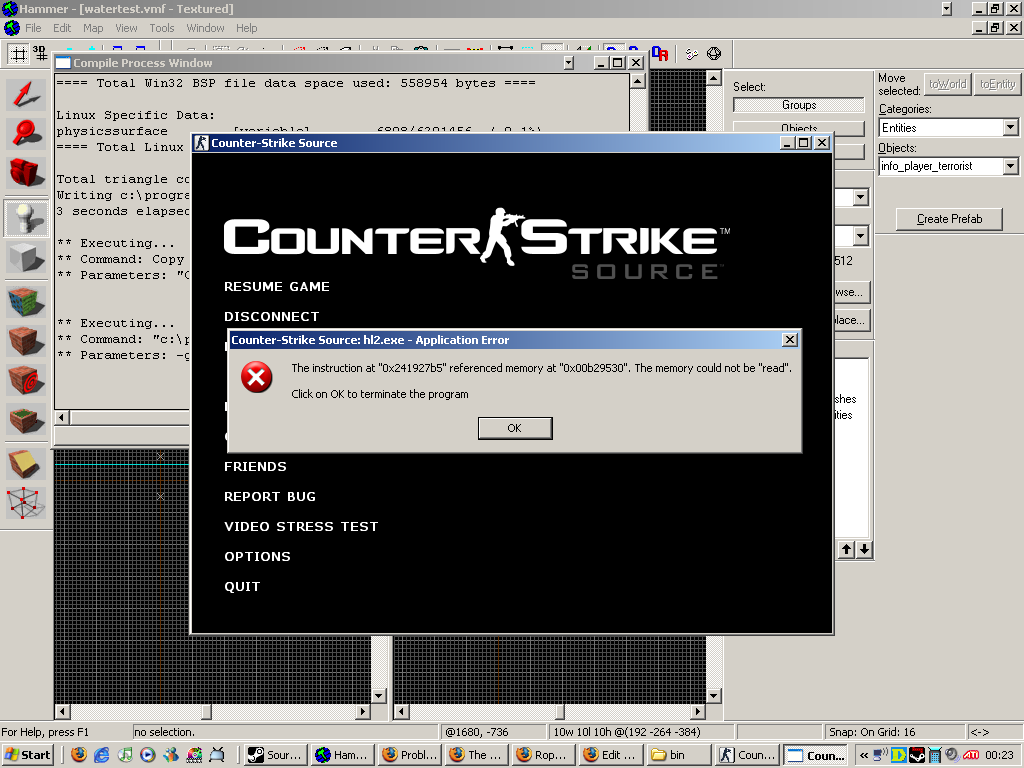Open OPTIONS in Counter-Strike menu

257,557
